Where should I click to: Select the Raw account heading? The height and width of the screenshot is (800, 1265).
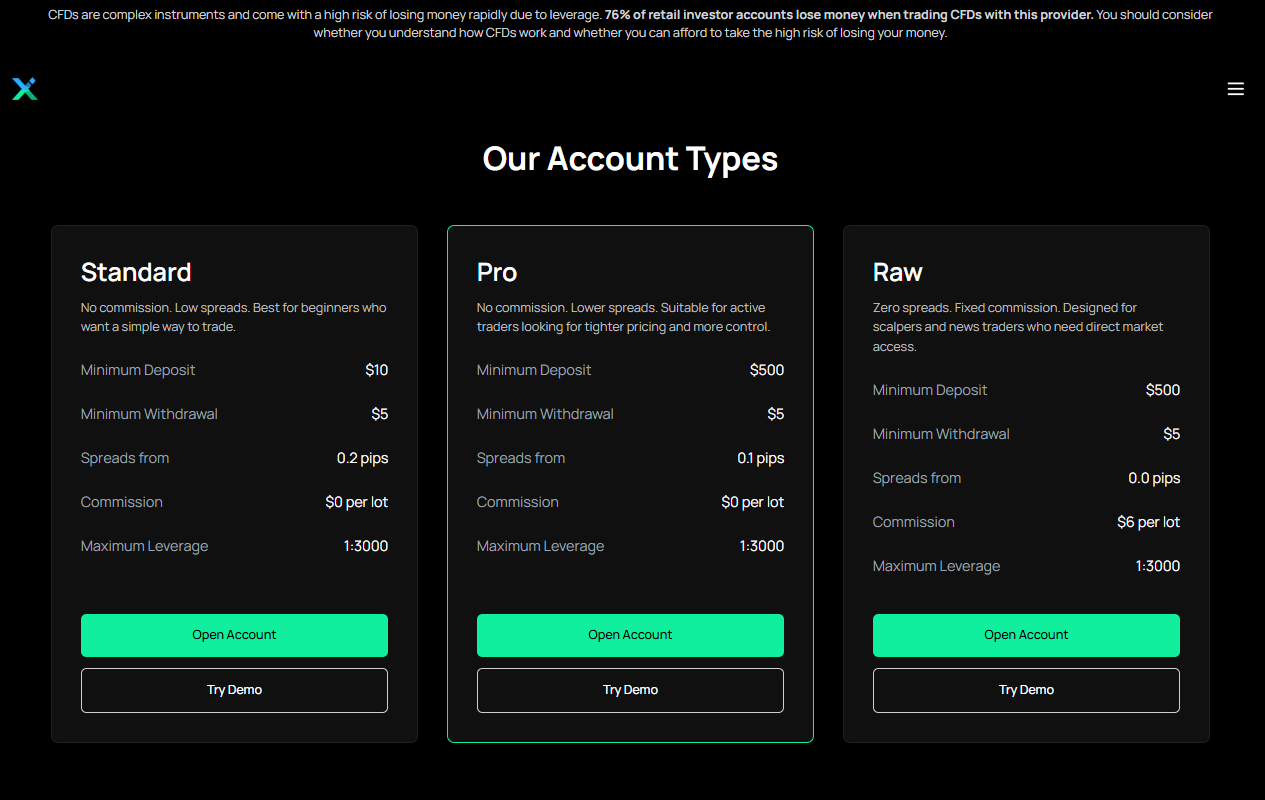click(898, 272)
